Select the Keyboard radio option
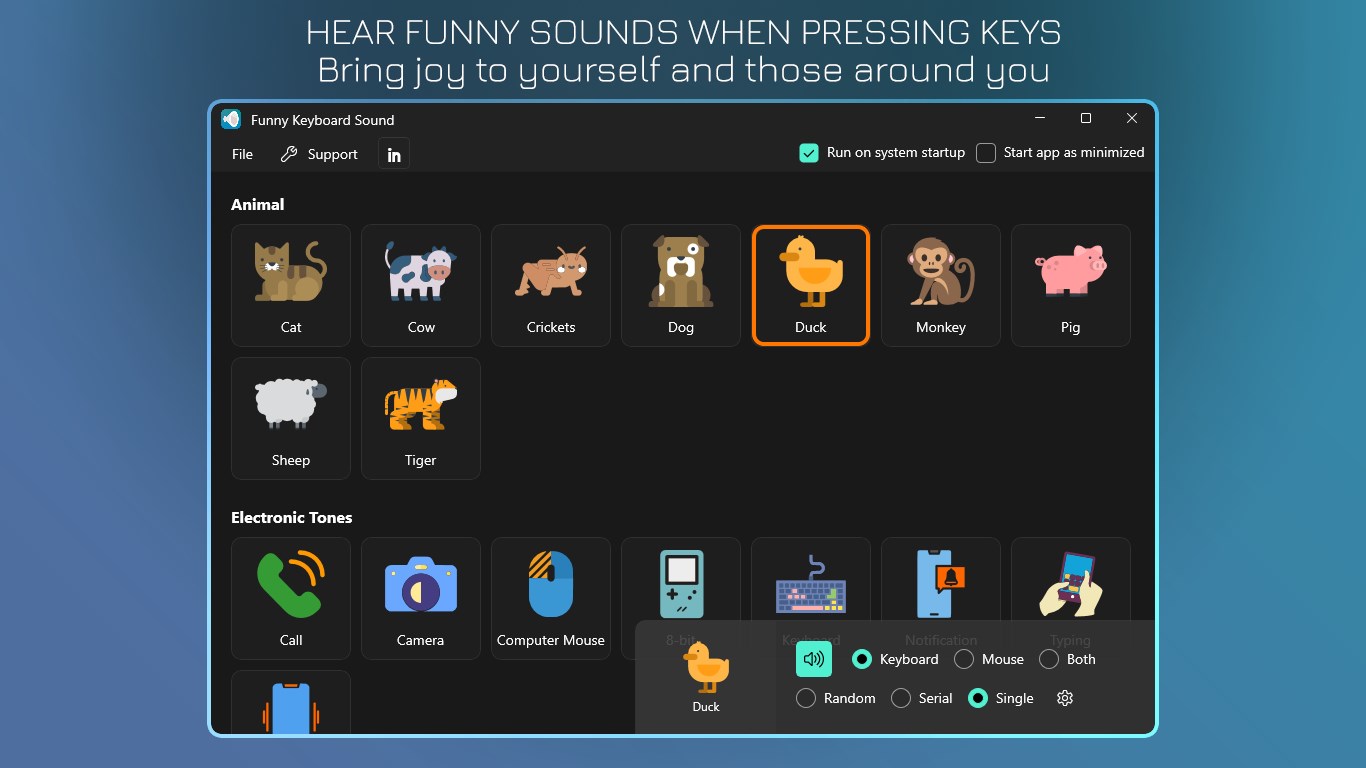Image resolution: width=1366 pixels, height=768 pixels. 861,659
